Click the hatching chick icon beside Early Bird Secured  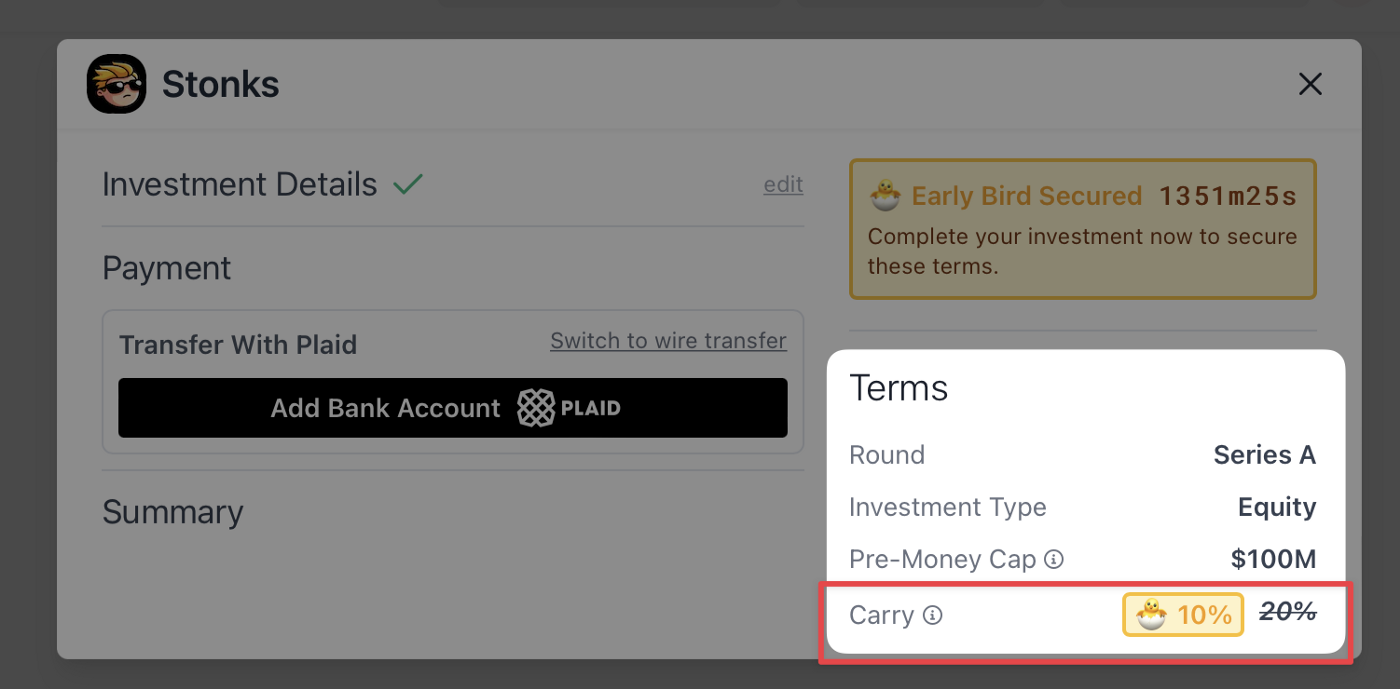(884, 196)
